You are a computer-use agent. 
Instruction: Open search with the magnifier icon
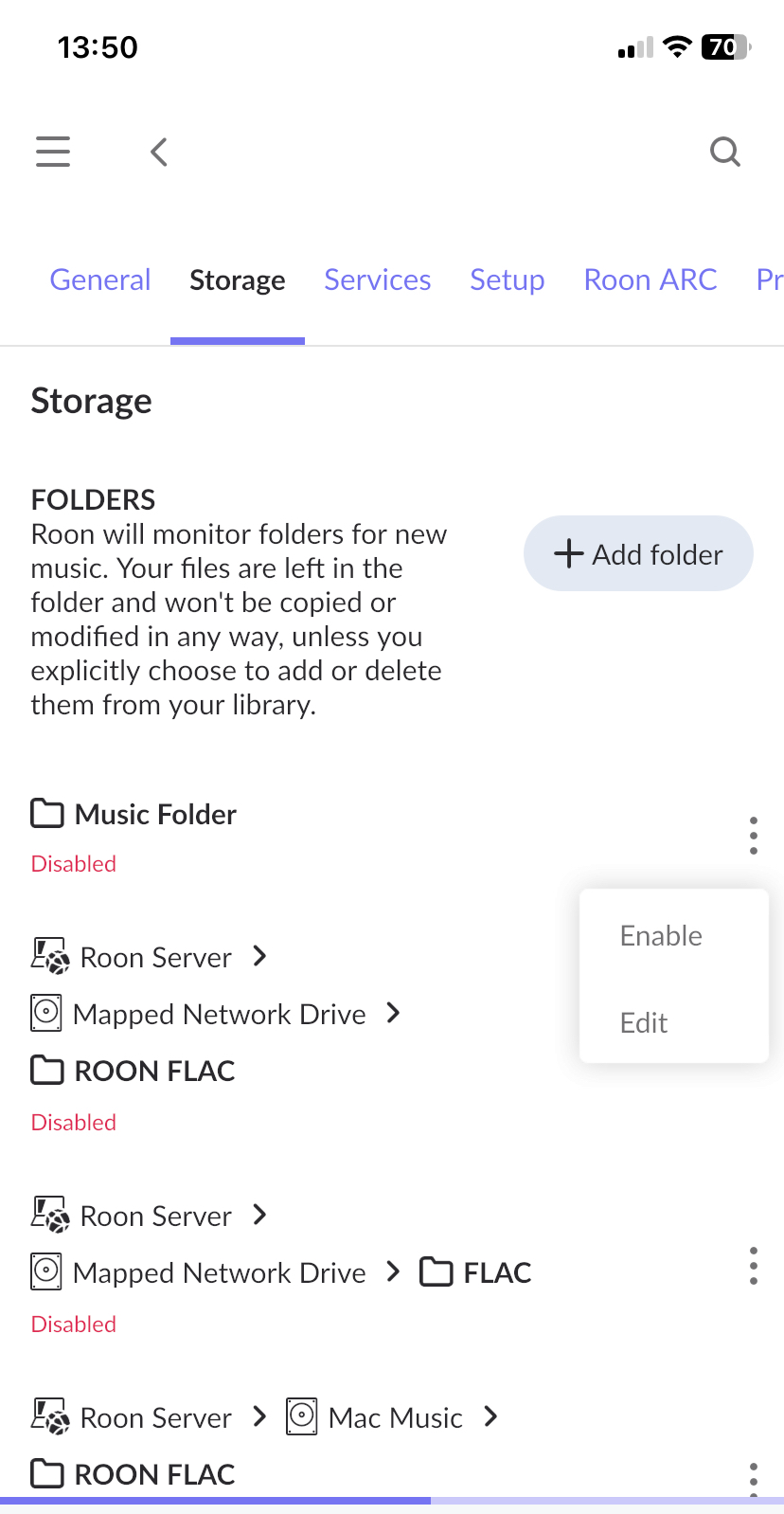coord(725,152)
